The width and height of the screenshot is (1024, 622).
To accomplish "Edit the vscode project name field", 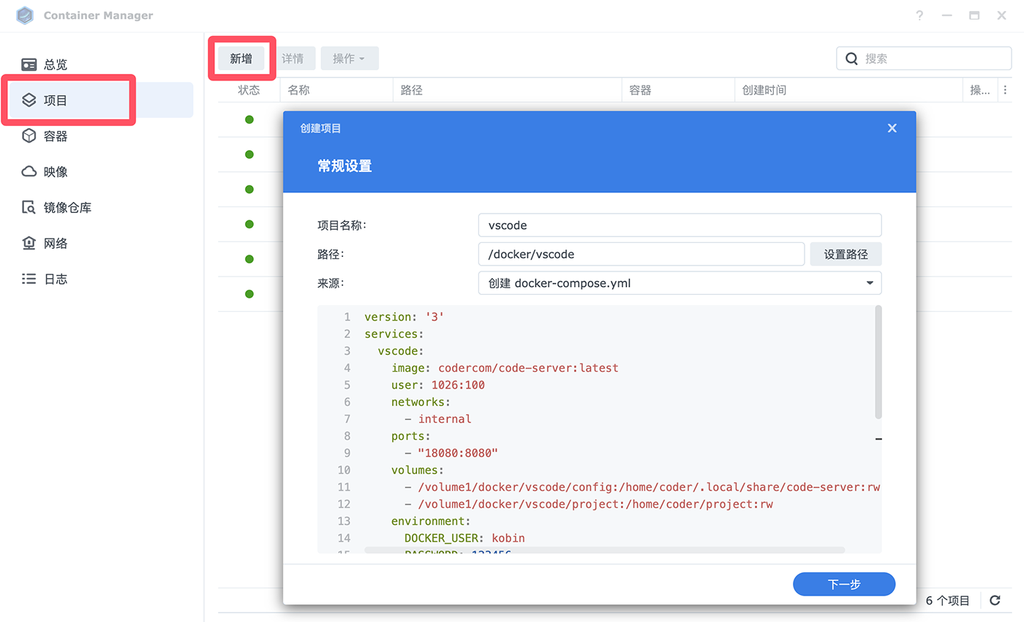I will click(x=679, y=224).
